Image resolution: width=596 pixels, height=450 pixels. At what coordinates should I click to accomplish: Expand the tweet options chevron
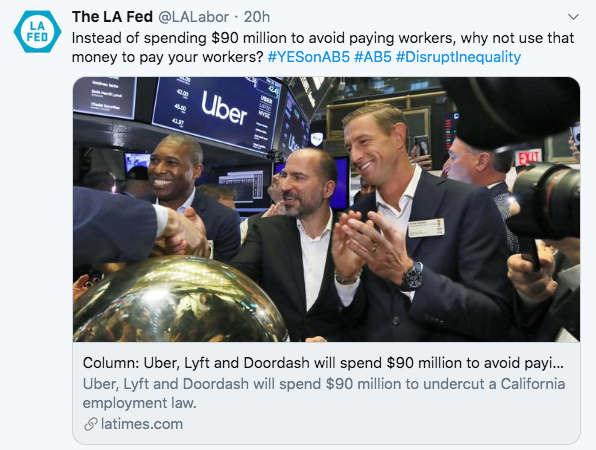pyautogui.click(x=573, y=17)
